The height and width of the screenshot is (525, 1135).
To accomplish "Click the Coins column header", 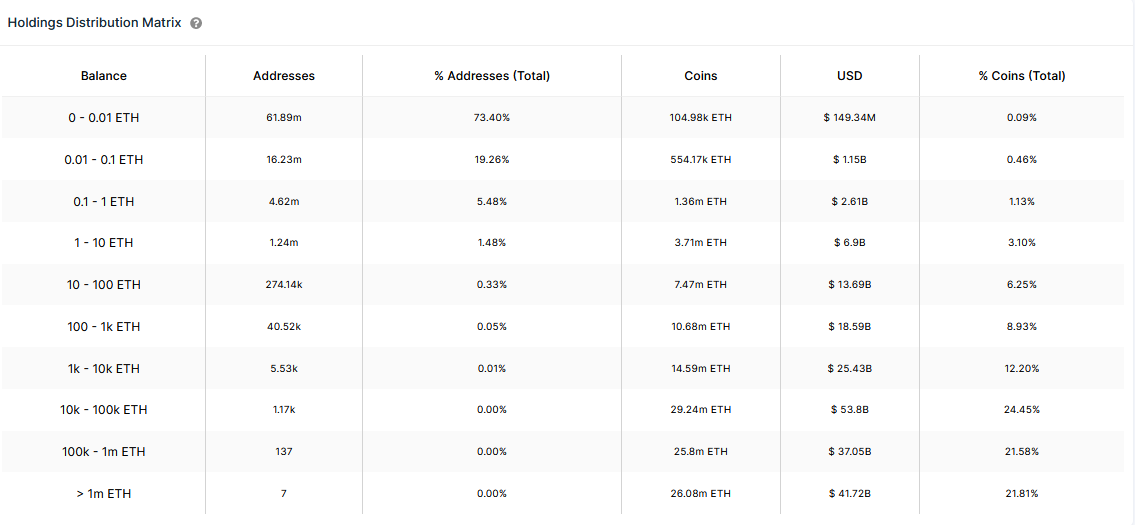I will pos(700,75).
